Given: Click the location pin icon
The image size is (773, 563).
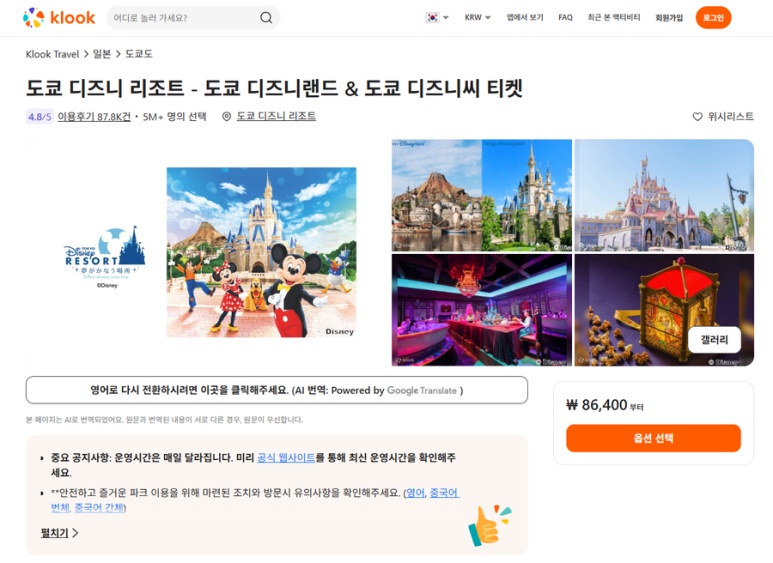Looking at the screenshot, I should tap(226, 116).
